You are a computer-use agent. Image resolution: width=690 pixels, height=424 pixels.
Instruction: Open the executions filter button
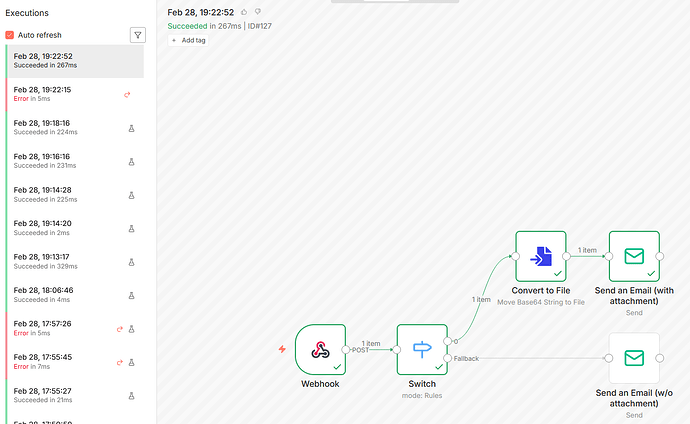pos(138,35)
